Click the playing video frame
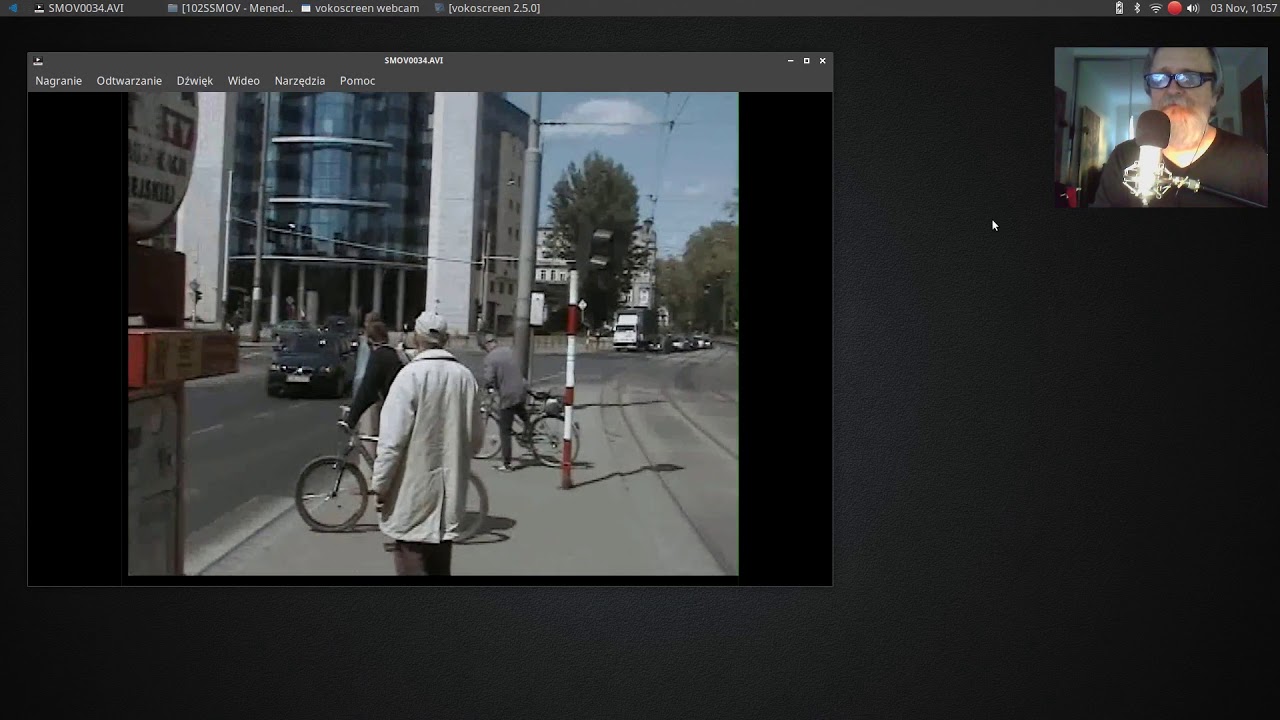The image size is (1280, 720). click(x=433, y=334)
